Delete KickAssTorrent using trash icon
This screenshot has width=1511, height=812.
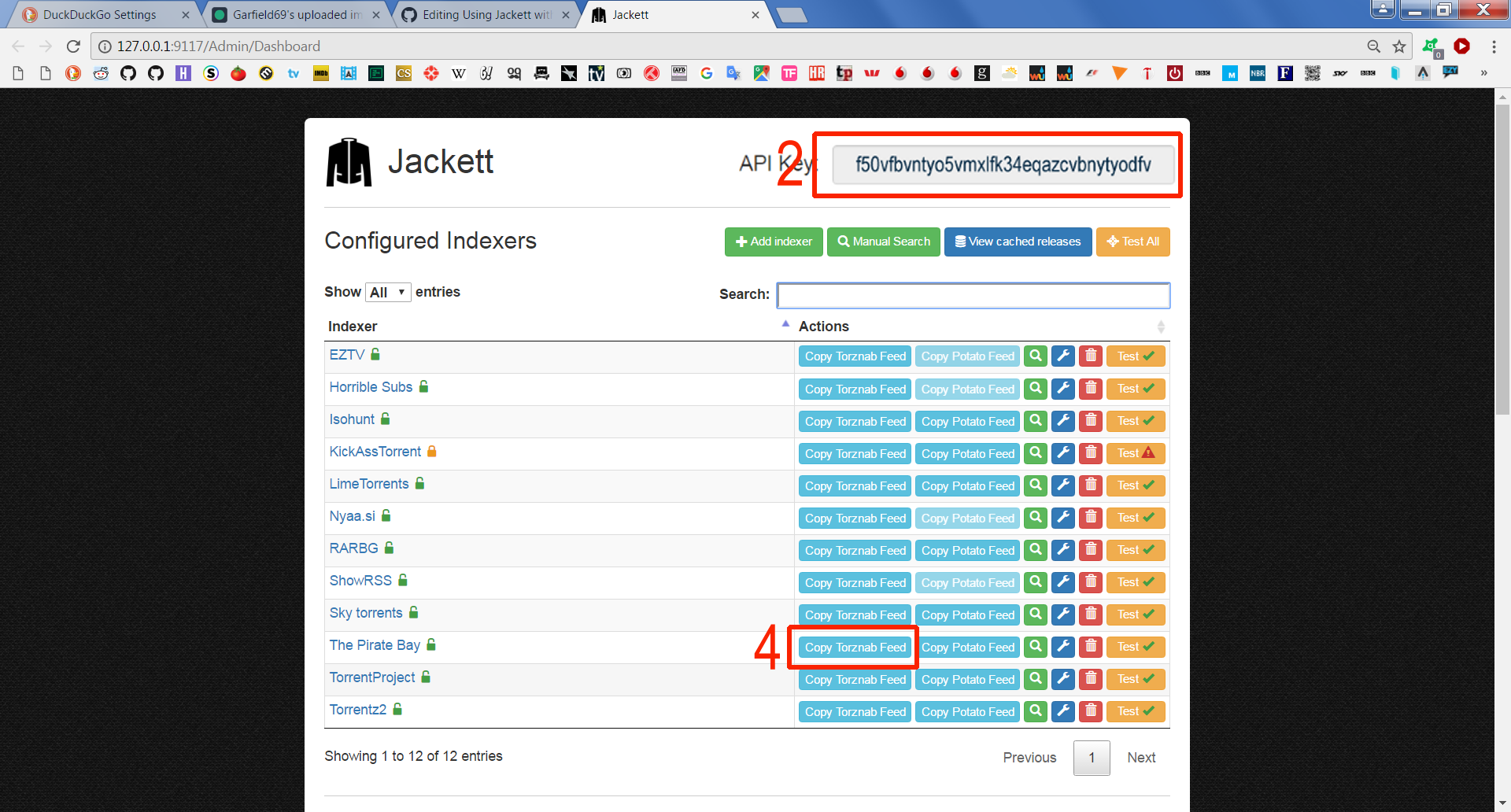(1091, 453)
